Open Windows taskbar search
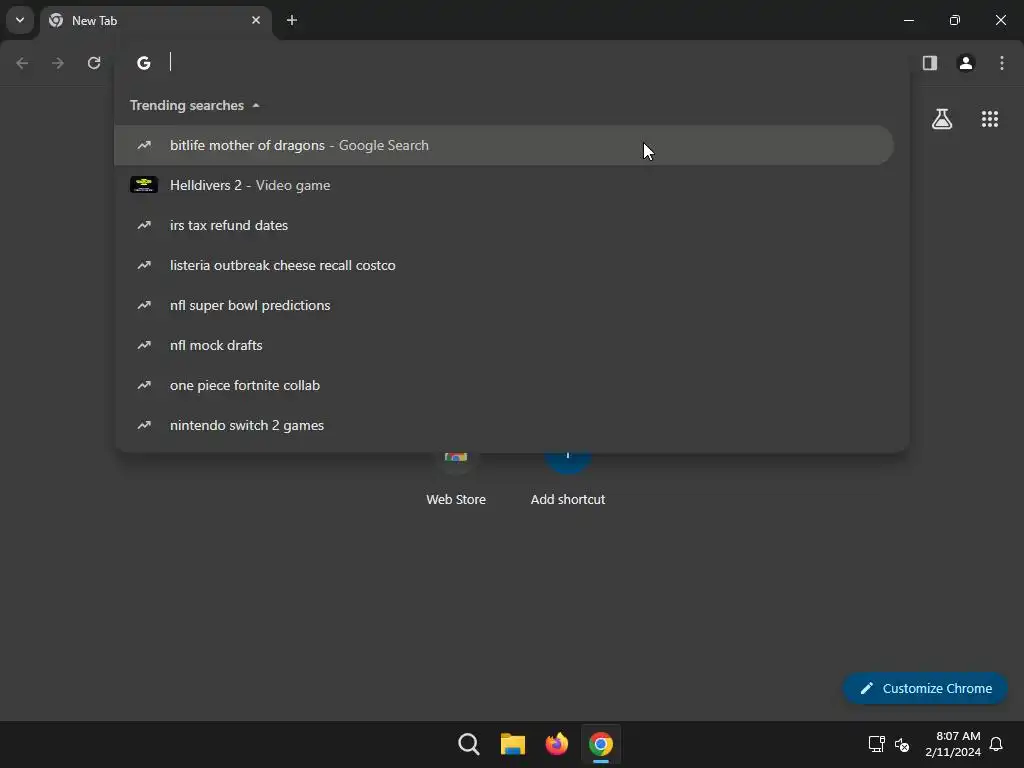 [x=468, y=744]
